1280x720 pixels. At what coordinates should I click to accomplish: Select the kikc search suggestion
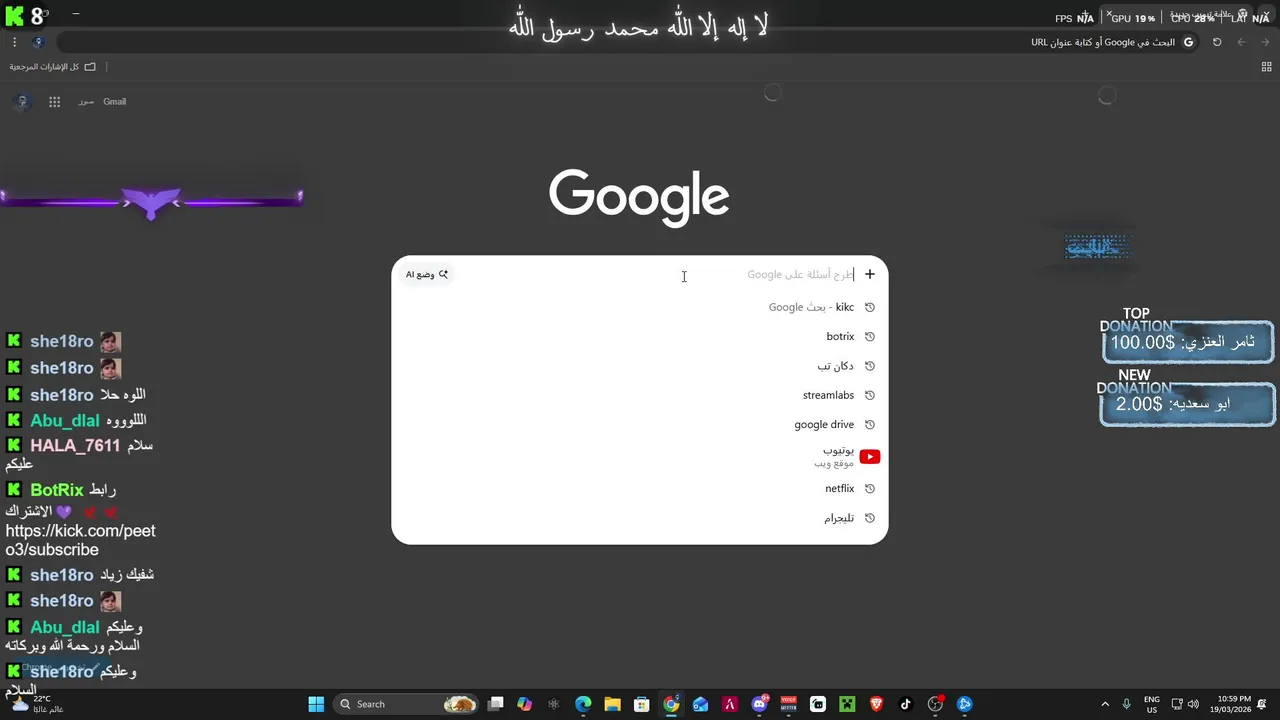(x=640, y=307)
